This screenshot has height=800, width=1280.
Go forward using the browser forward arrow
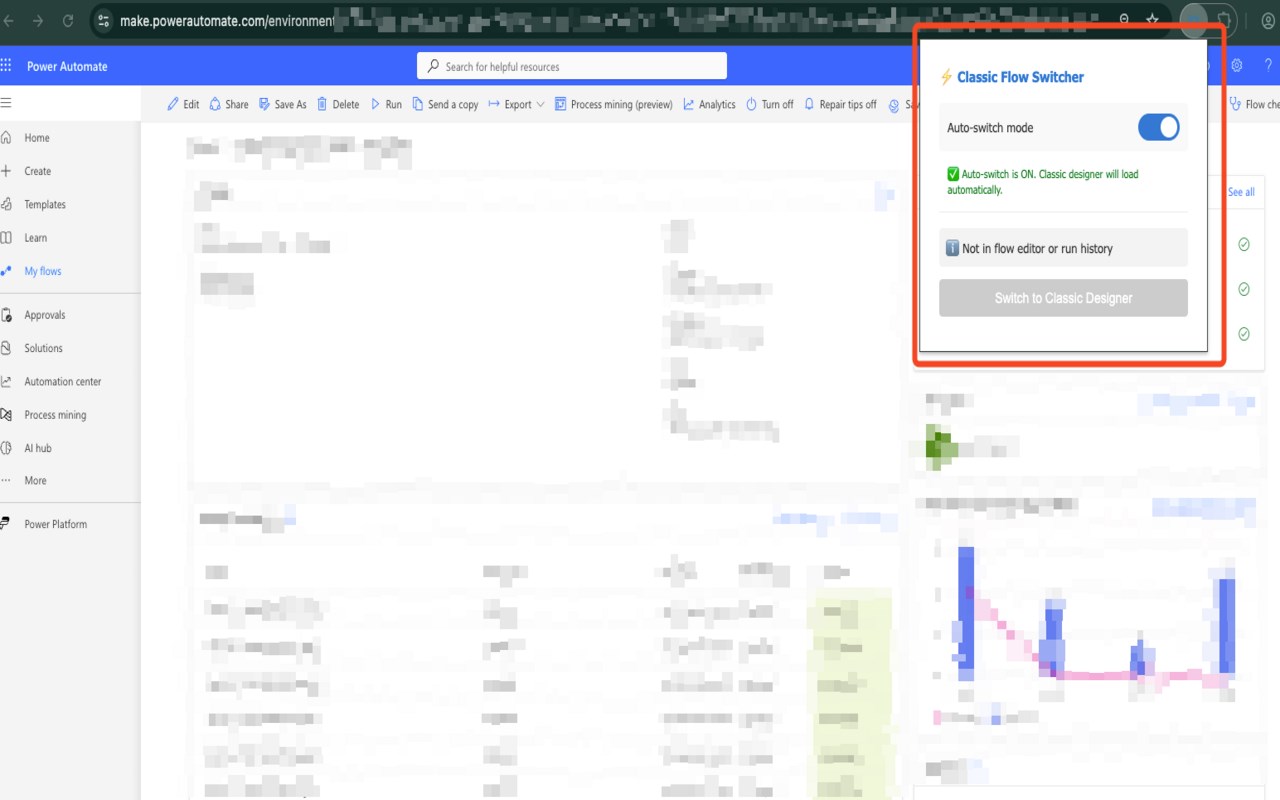click(x=38, y=20)
